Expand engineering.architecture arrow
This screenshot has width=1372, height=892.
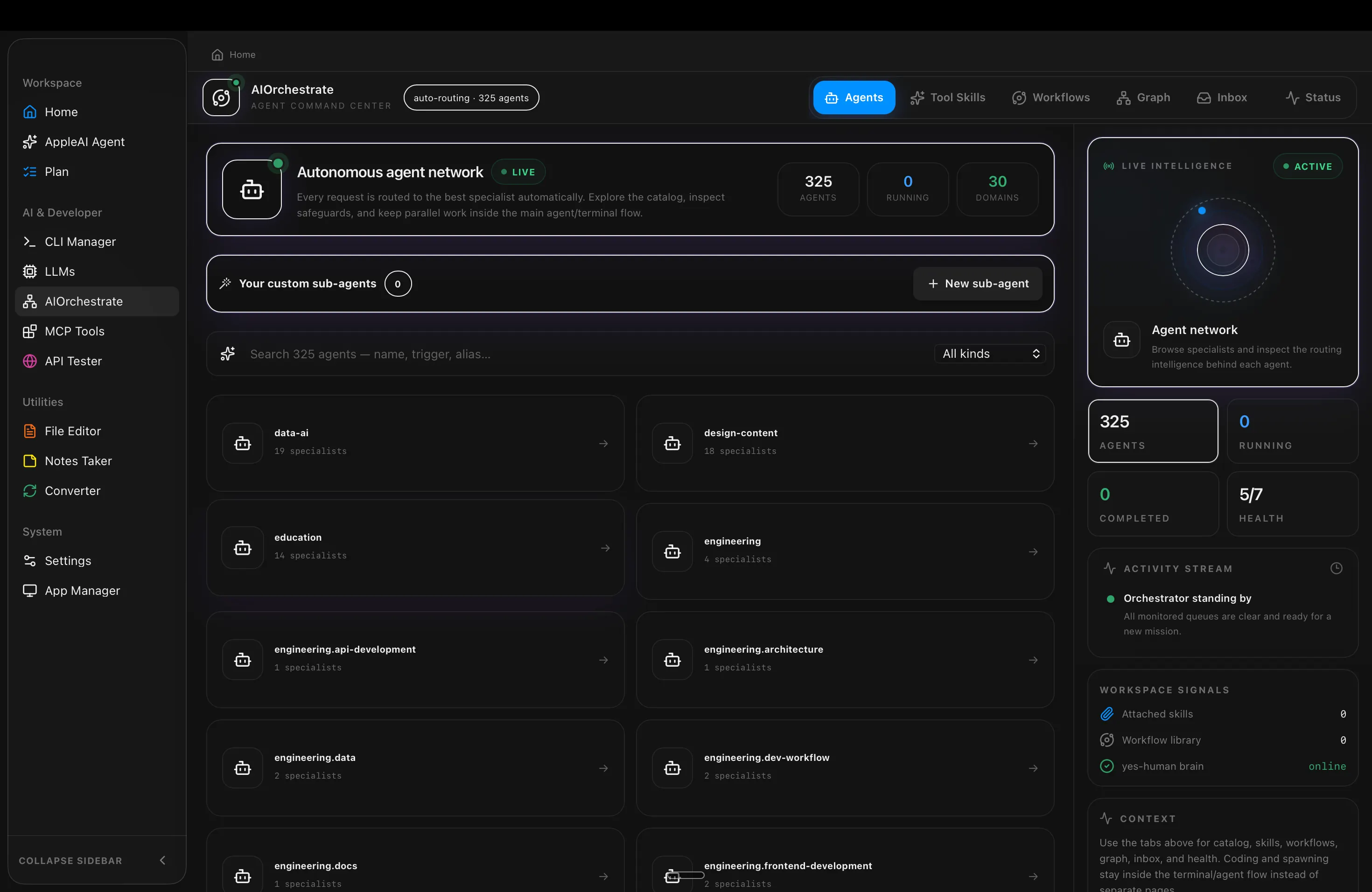click(1033, 660)
